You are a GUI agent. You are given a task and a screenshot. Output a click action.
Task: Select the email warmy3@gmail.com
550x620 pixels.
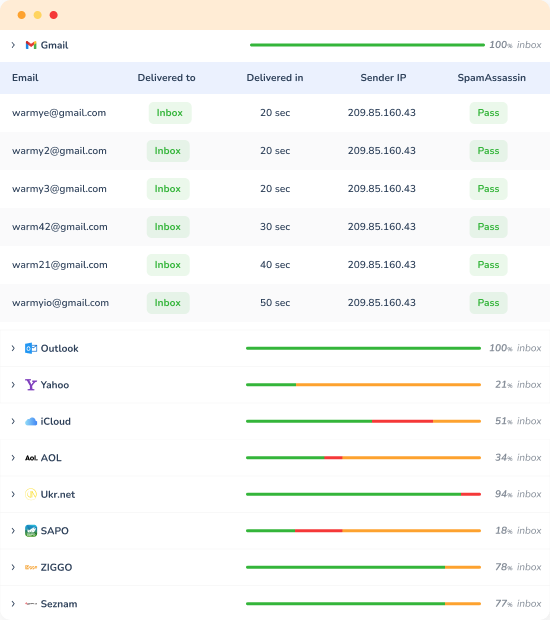point(59,189)
